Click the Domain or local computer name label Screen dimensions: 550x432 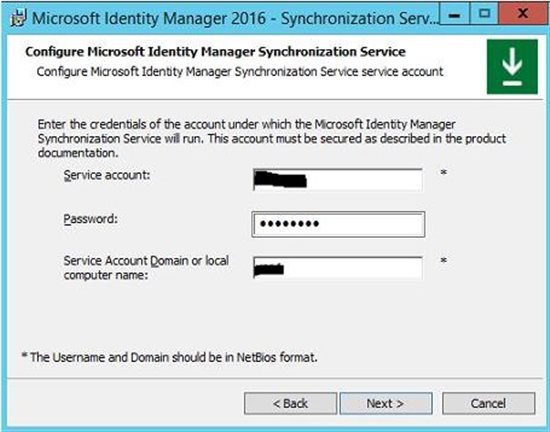coord(146,268)
